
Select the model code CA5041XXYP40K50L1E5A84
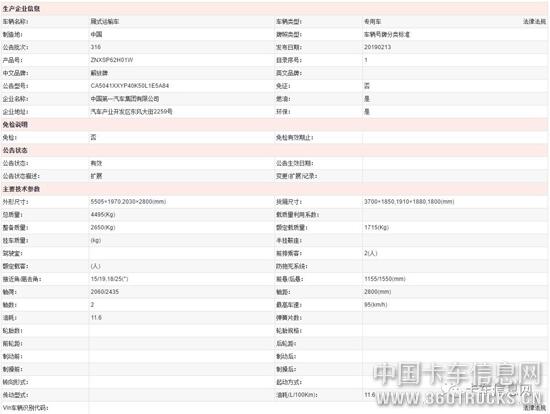pyautogui.click(x=129, y=86)
